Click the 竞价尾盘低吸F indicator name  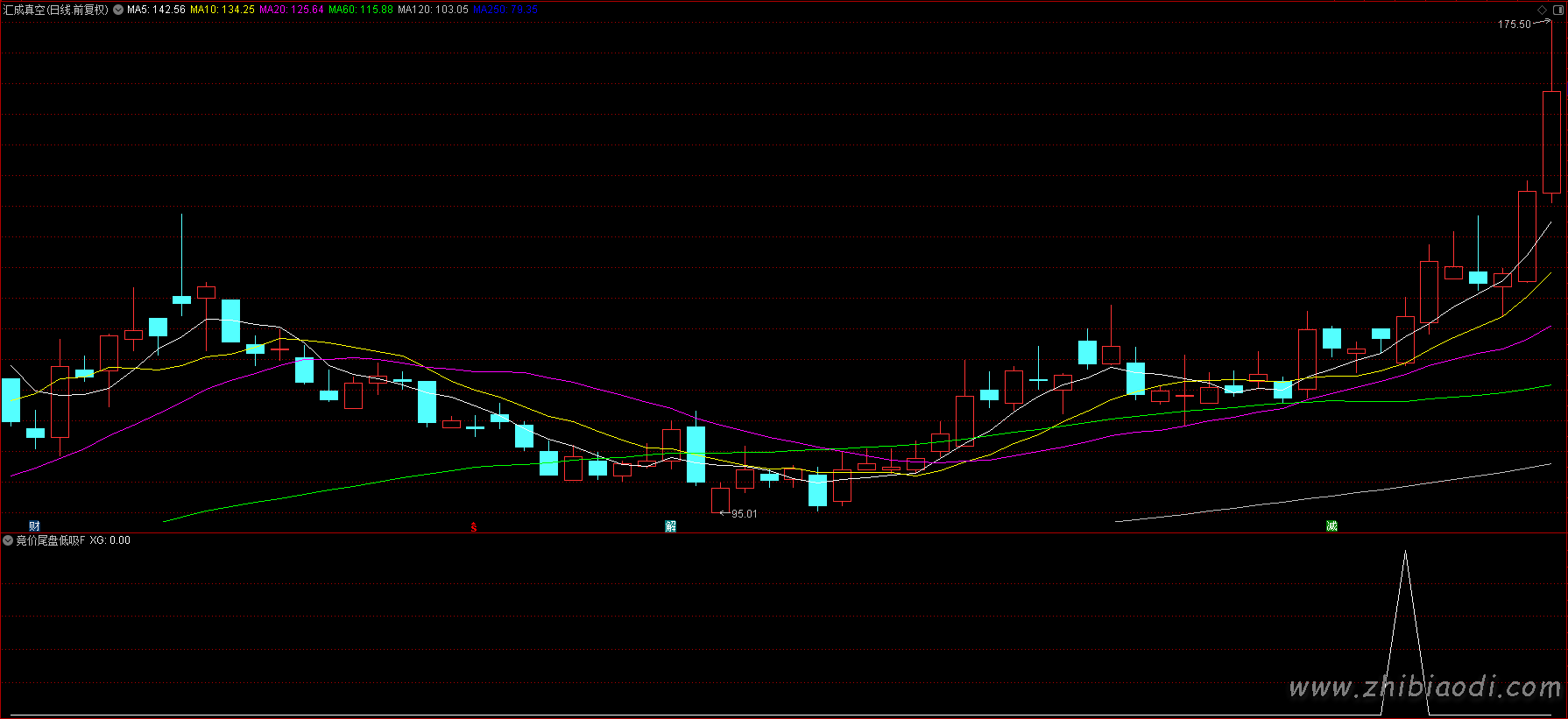click(x=51, y=540)
